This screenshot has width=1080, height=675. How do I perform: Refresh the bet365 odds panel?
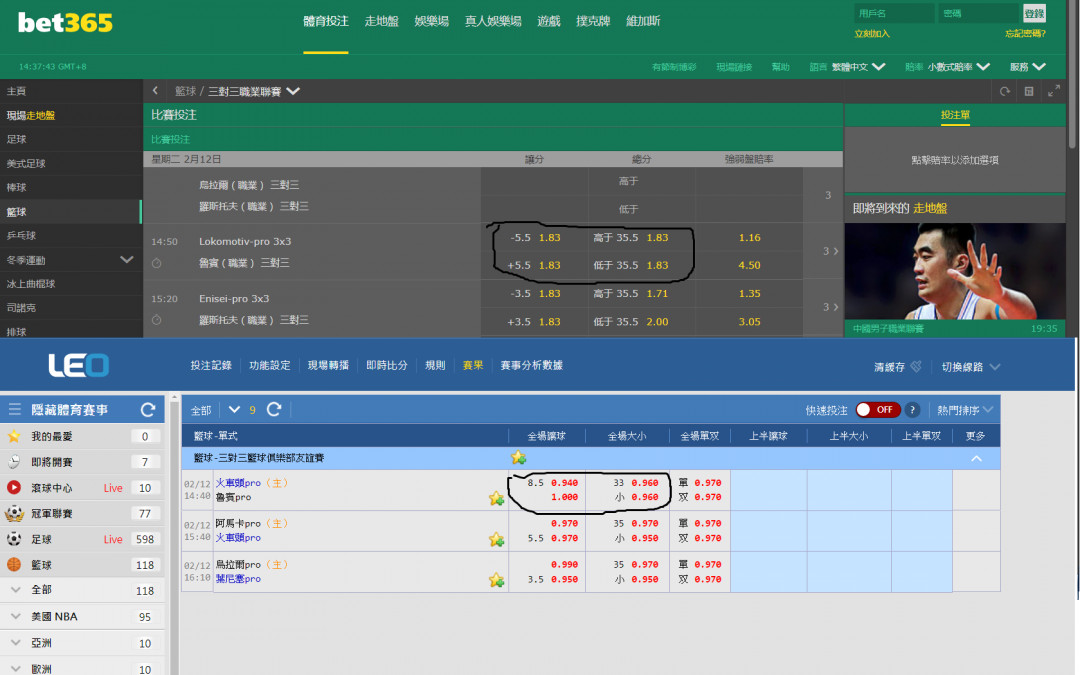1004,91
